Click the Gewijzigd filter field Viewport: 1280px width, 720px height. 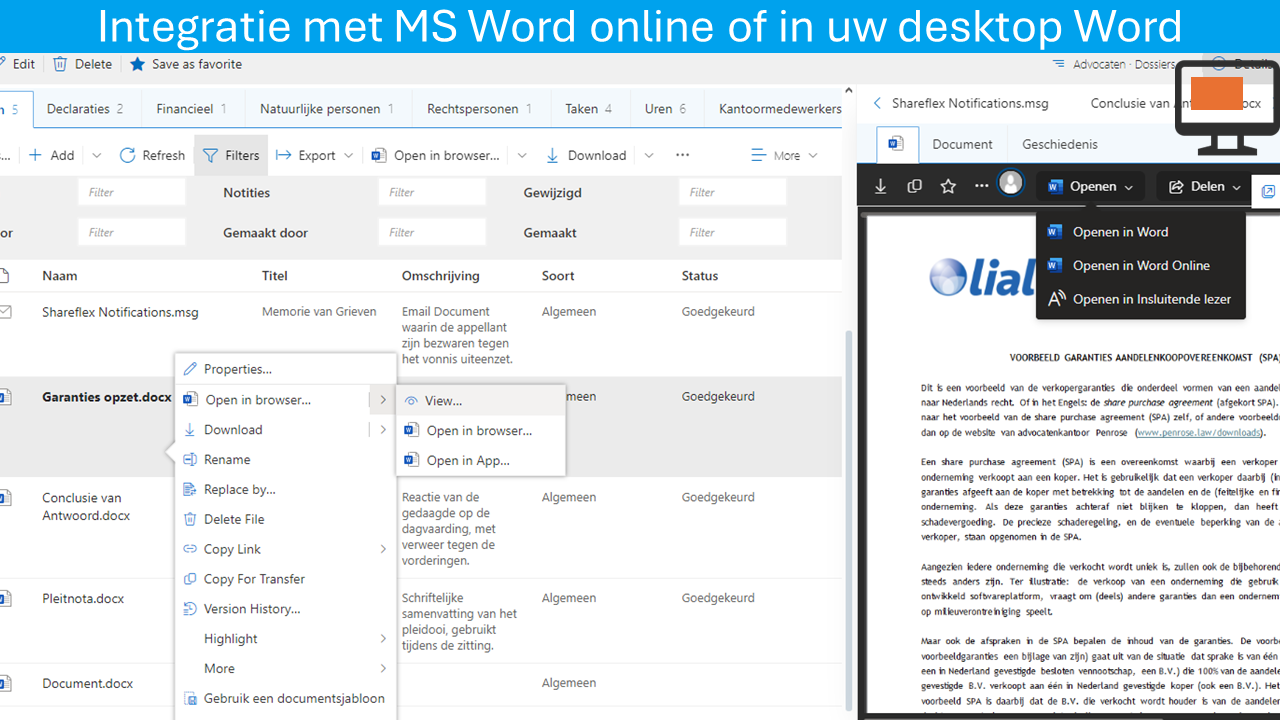(733, 192)
